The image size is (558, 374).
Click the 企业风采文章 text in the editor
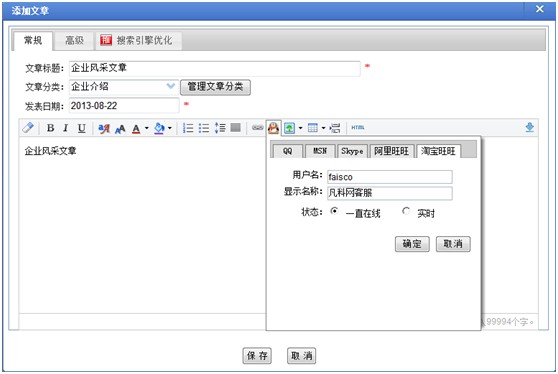point(50,151)
